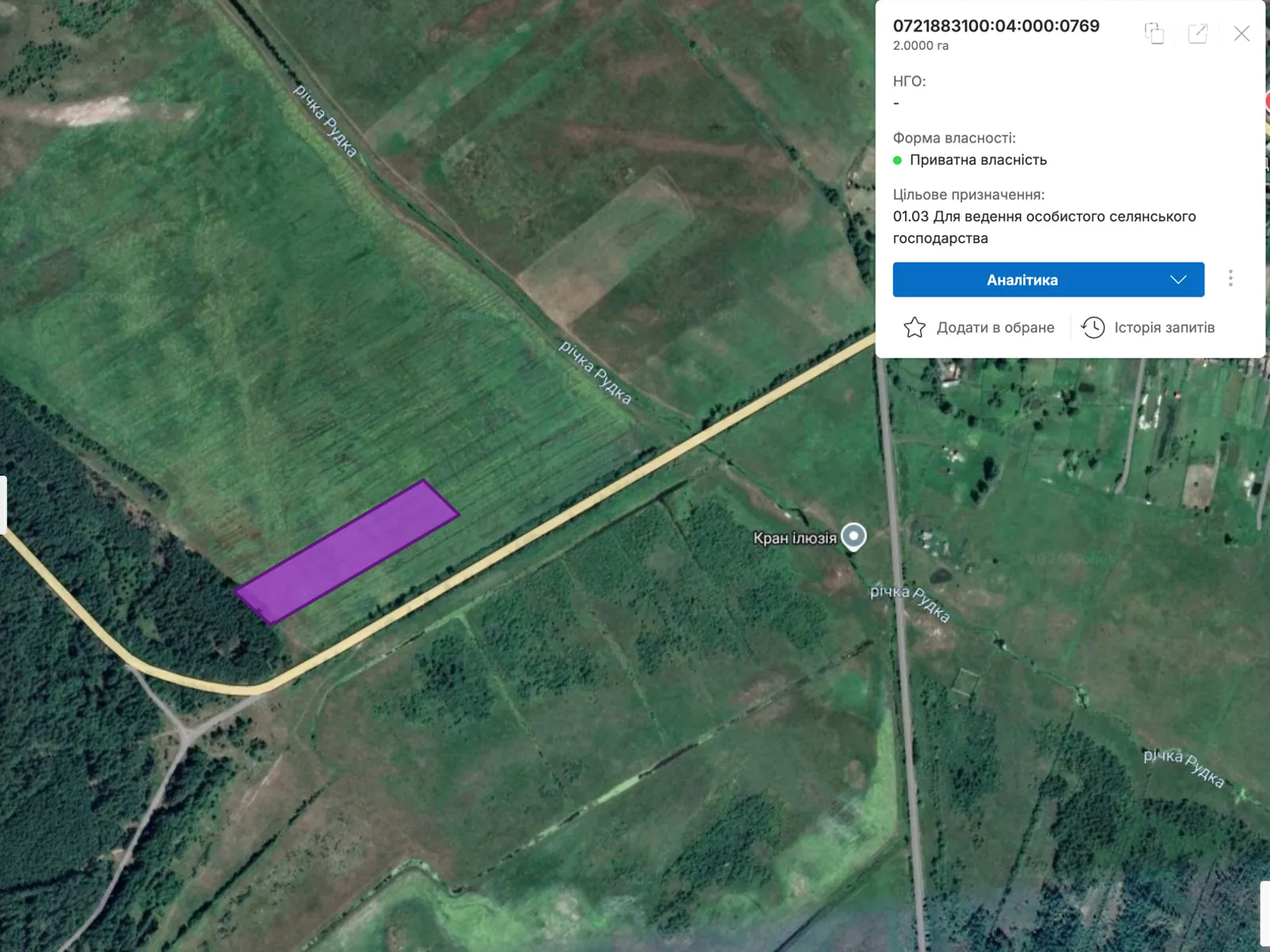Click the НГО field label
Image resolution: width=1270 pixels, height=952 pixels.
coord(909,81)
